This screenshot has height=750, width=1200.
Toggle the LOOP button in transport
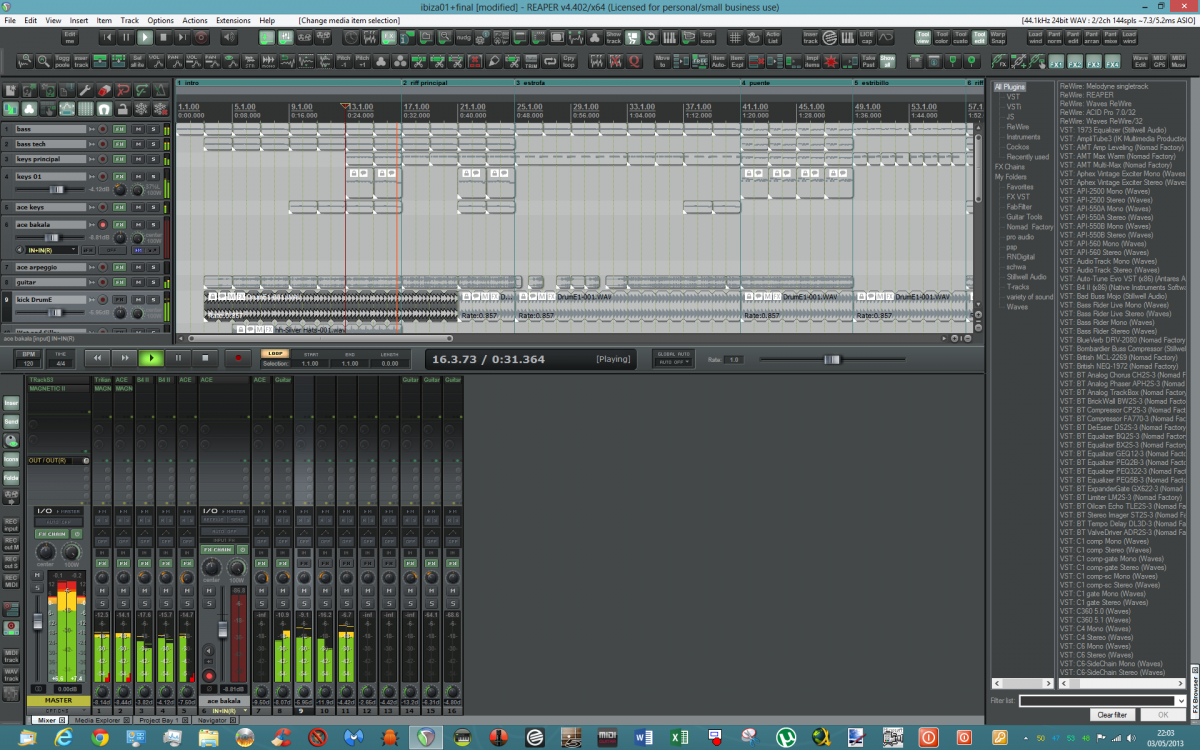pos(275,352)
